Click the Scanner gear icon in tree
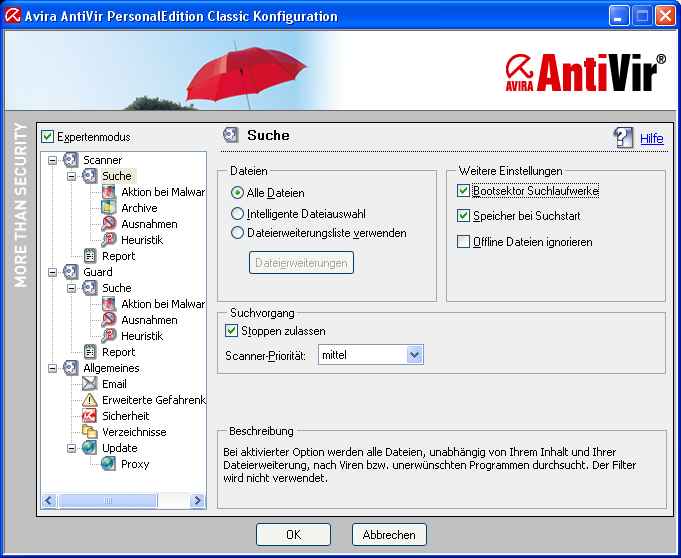The image size is (681, 558). (x=70, y=160)
